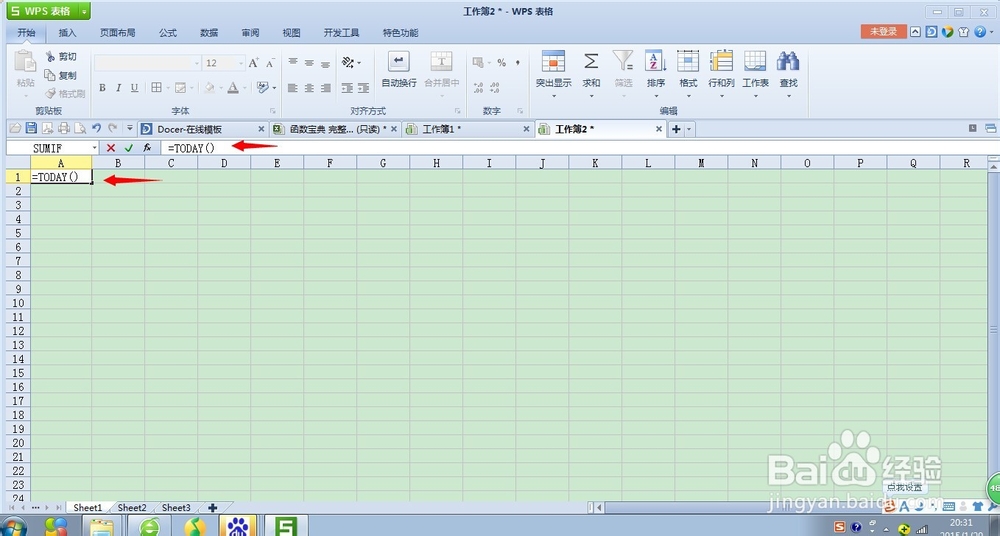1000x536 pixels.
Task: Decrease font size with the A- icon
Action: 270,63
